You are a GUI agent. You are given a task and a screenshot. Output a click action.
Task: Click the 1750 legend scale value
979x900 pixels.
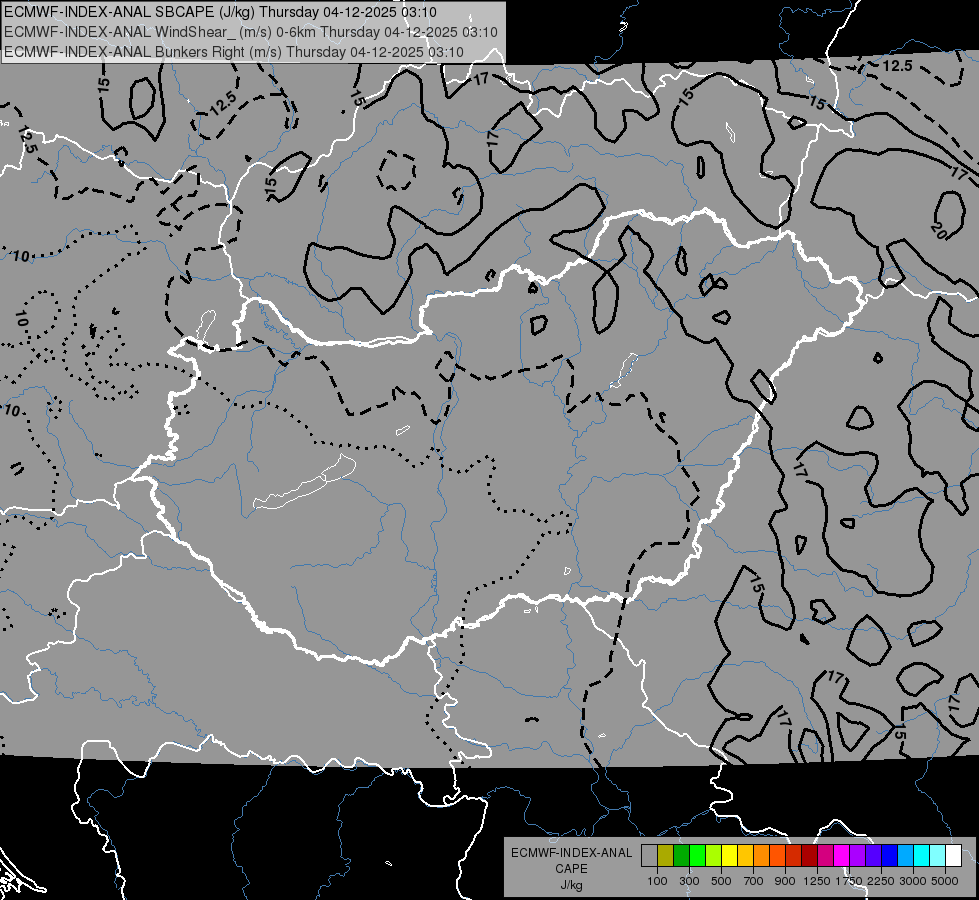849,881
